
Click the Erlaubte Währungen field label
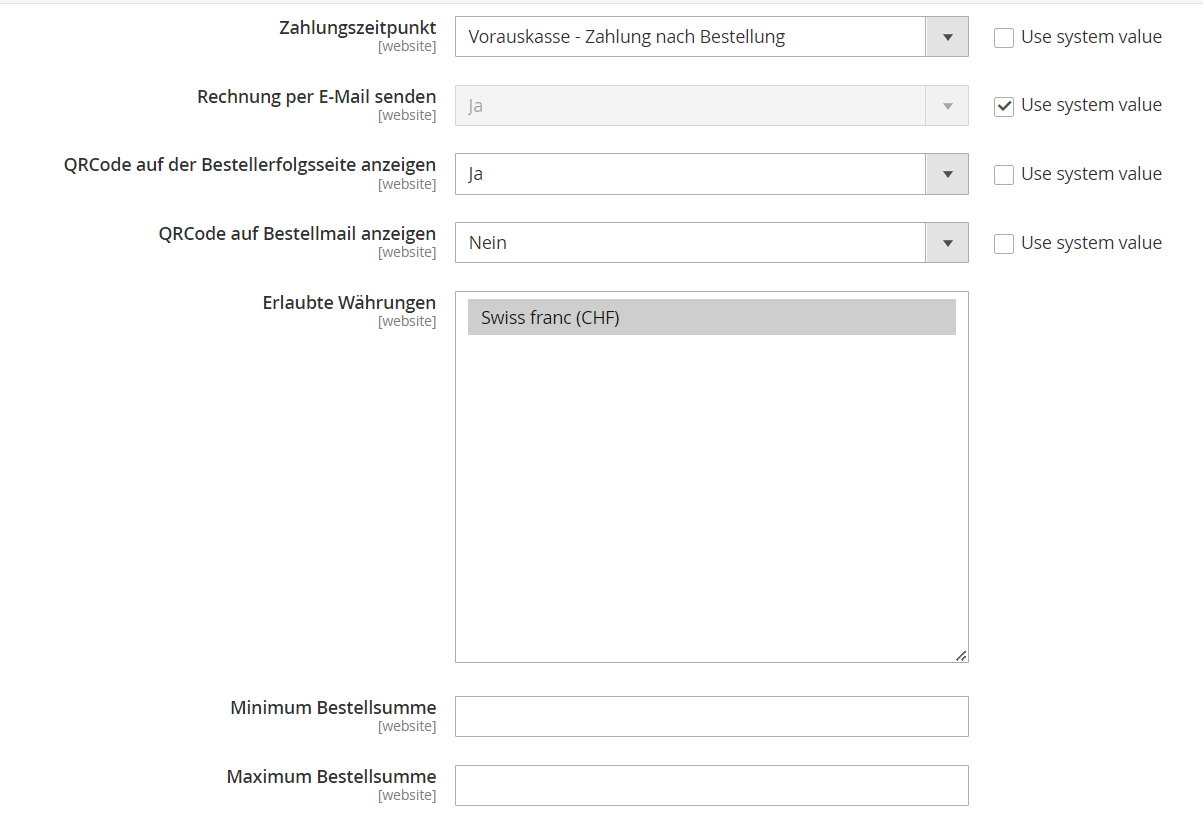pos(348,302)
